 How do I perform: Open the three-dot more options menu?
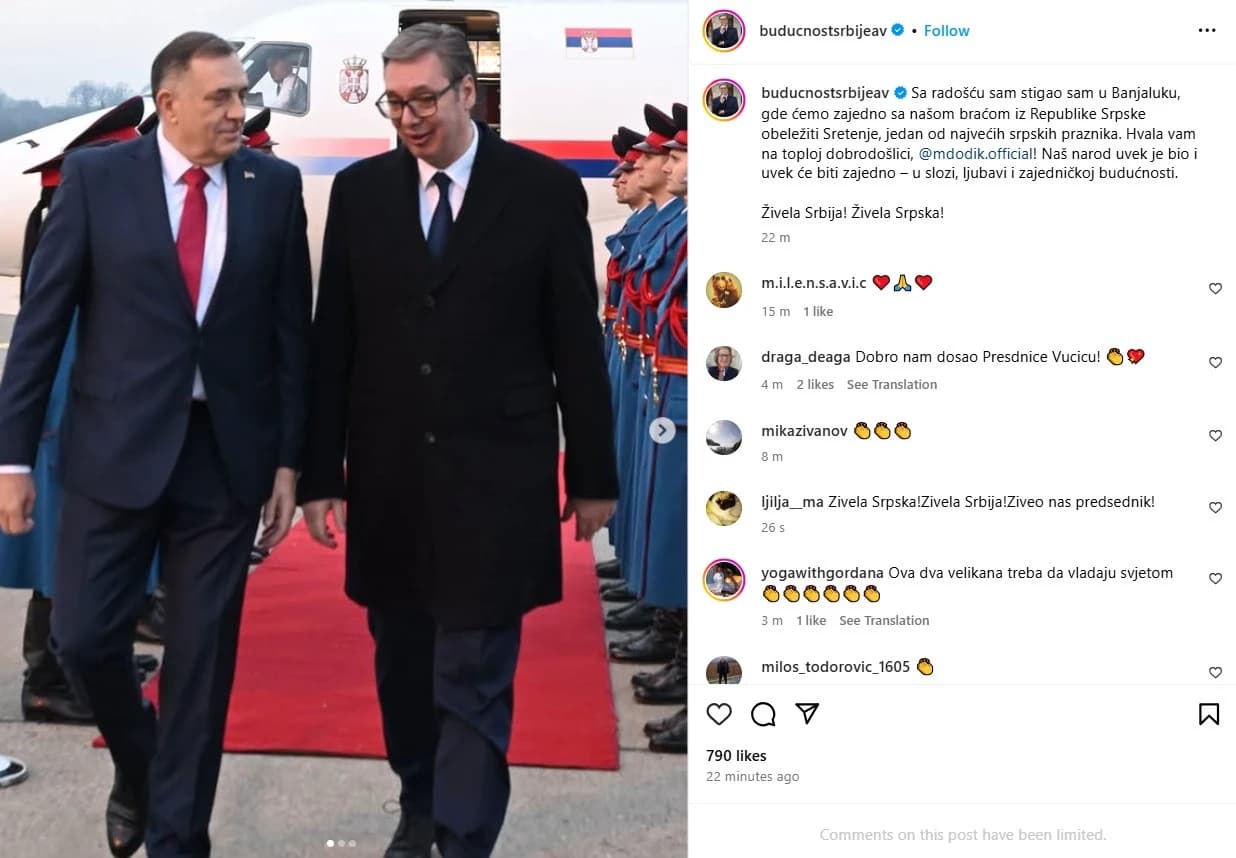click(x=1207, y=30)
